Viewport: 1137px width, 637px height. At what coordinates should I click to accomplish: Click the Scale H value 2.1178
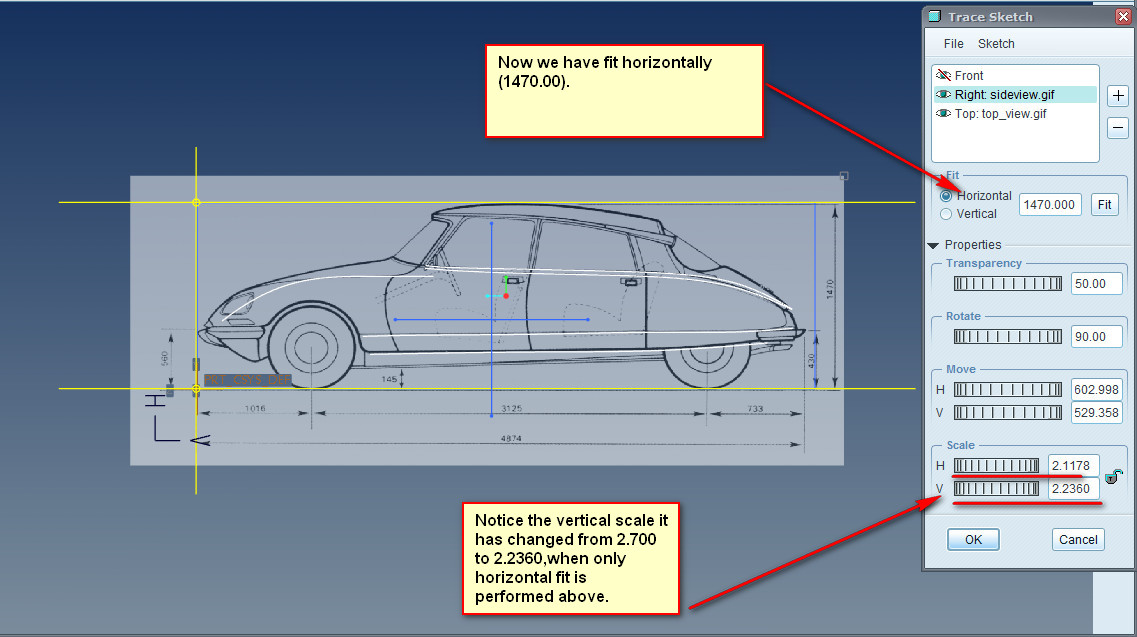pyautogui.click(x=1073, y=466)
